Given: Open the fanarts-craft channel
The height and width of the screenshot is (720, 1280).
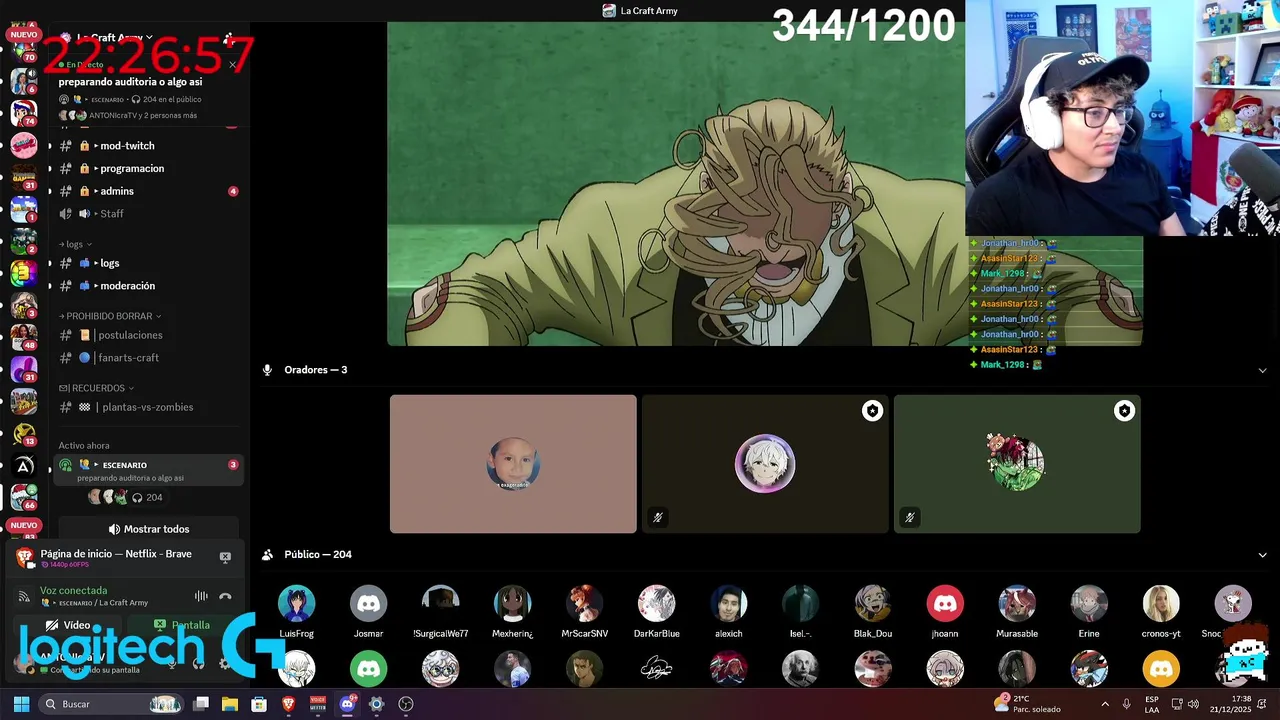Looking at the screenshot, I should [x=146, y=358].
